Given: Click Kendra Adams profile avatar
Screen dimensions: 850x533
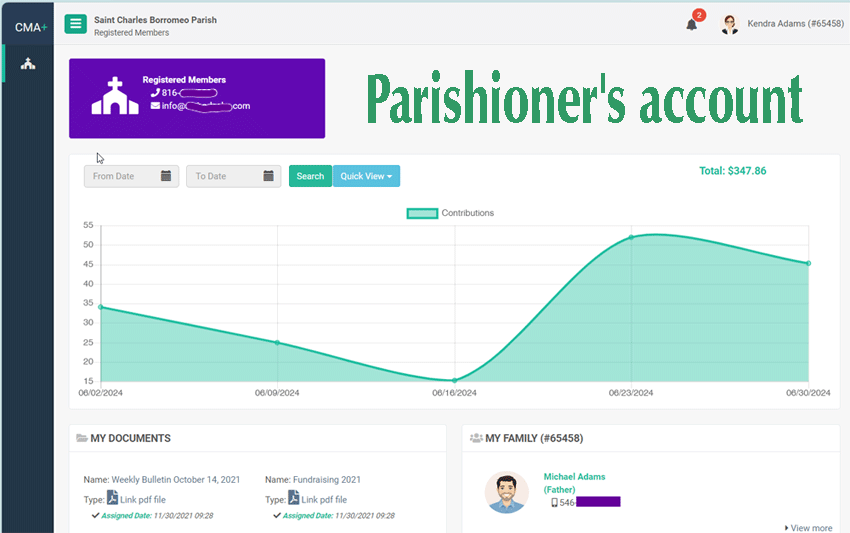Looking at the screenshot, I should (x=730, y=25).
